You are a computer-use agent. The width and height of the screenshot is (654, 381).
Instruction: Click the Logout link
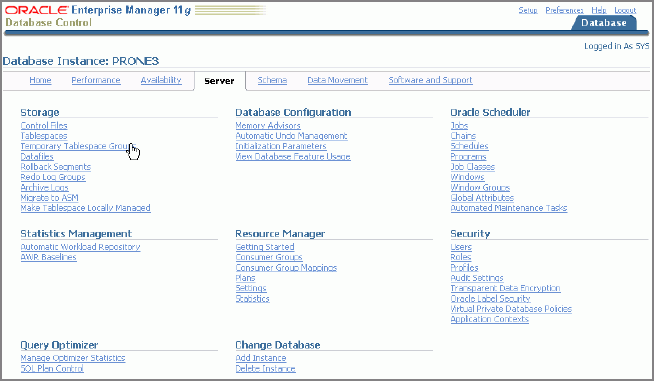click(625, 10)
